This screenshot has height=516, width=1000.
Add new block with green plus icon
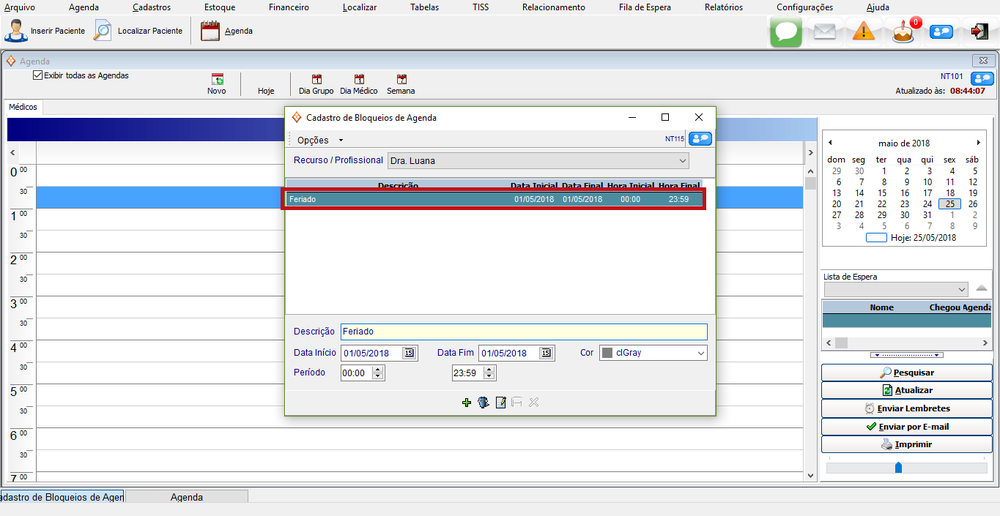(x=466, y=402)
